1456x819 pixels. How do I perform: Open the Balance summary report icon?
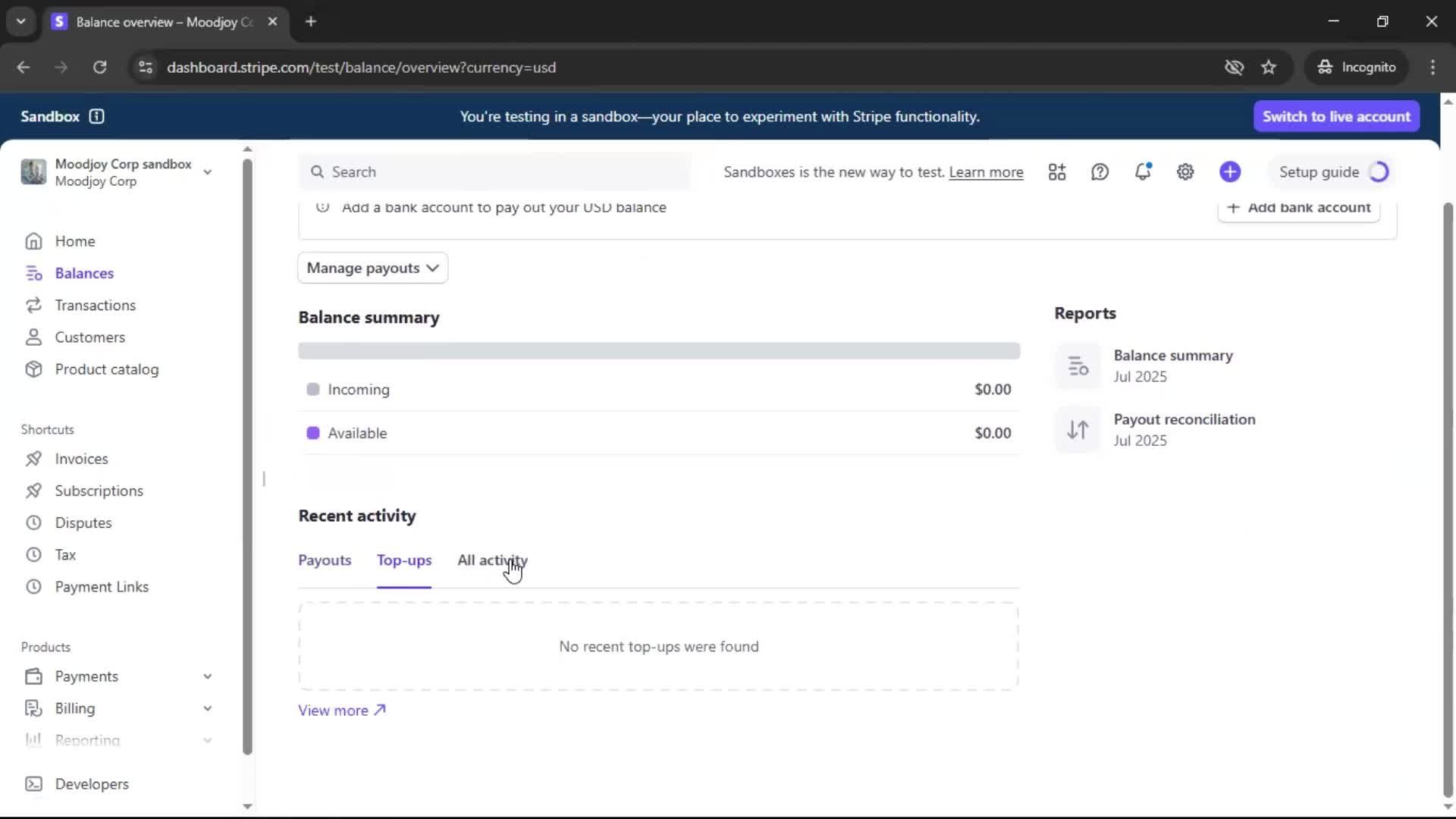tap(1078, 366)
